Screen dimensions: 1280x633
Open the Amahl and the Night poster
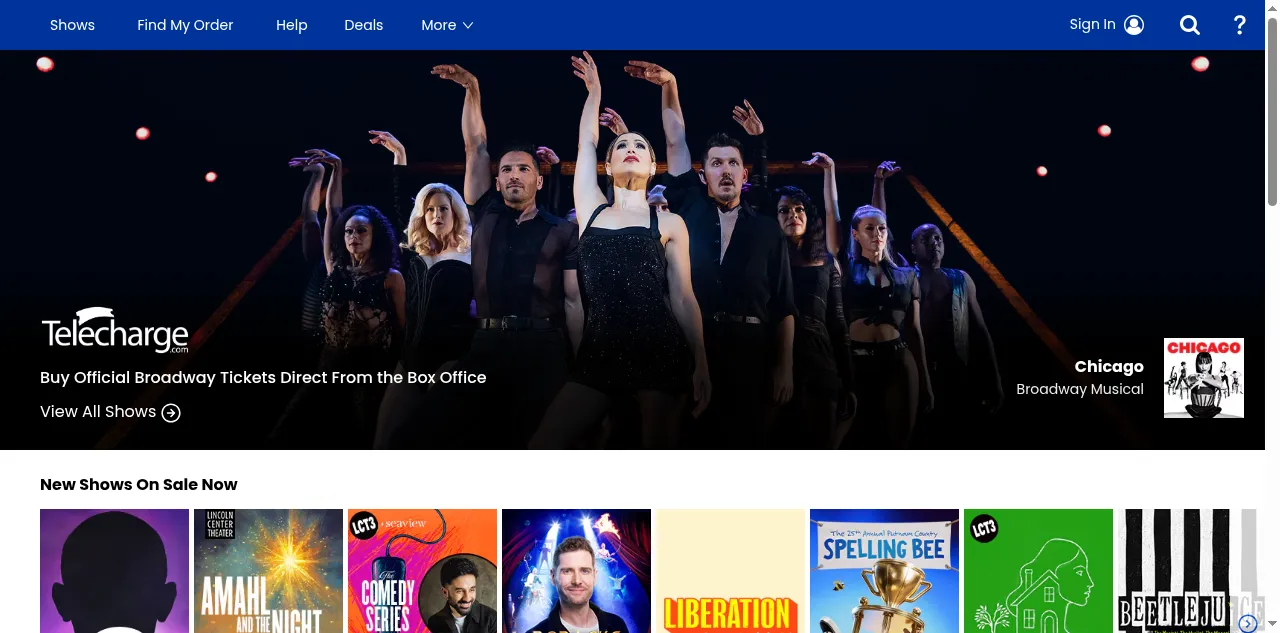[x=268, y=571]
